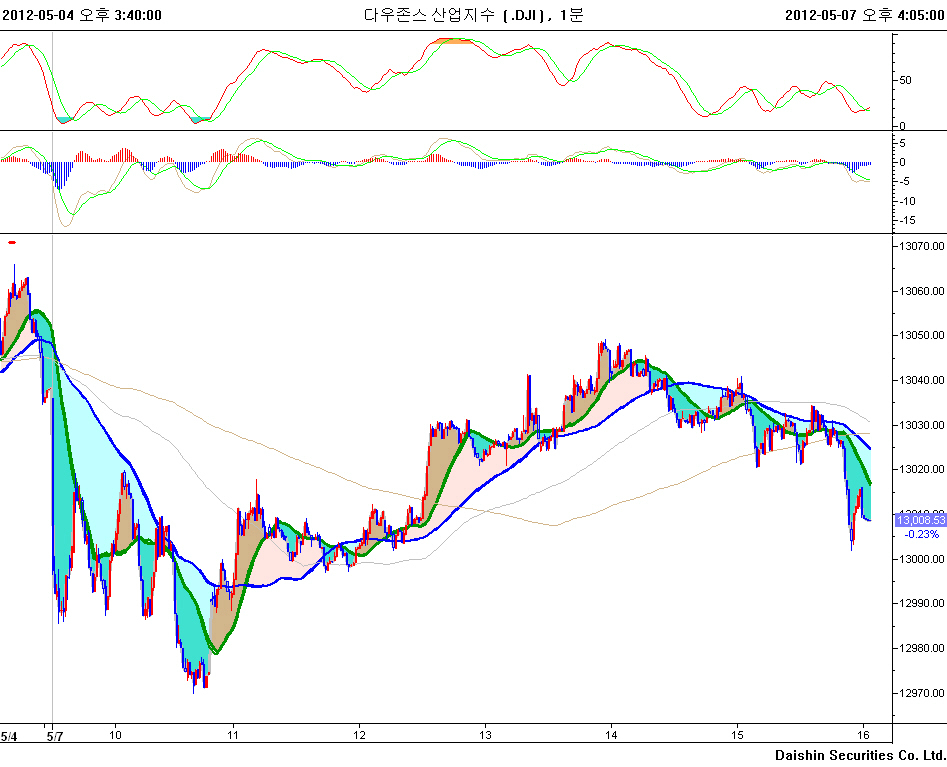Click the 14 o'clock time axis label
The width and height of the screenshot is (947, 767).
pos(611,735)
